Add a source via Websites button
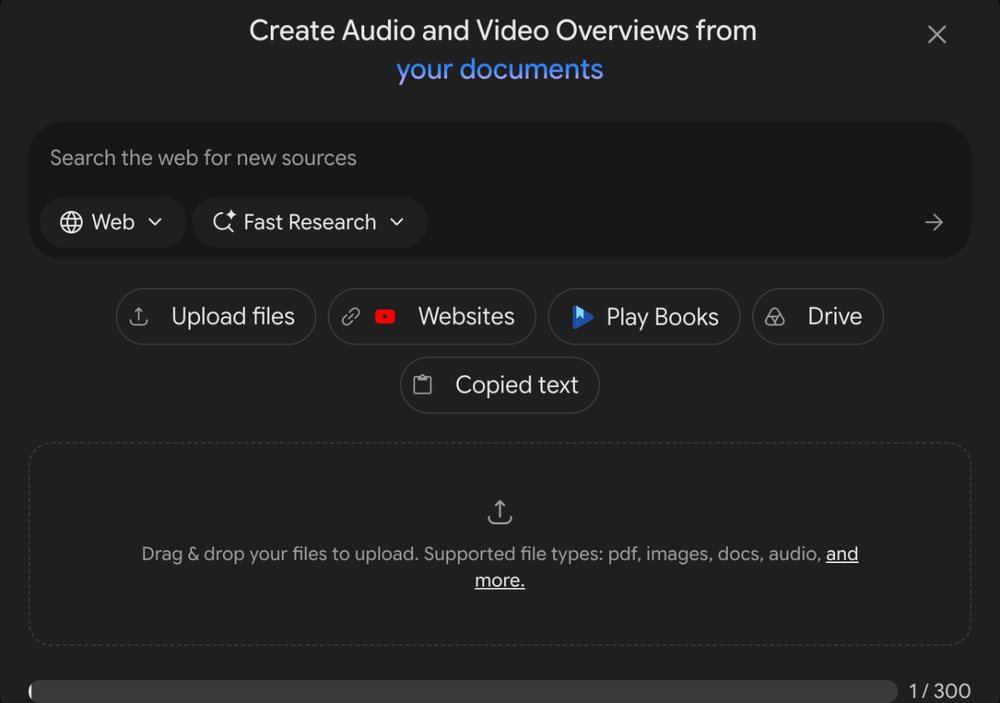Screen dimensions: 1000x703 [432, 316]
